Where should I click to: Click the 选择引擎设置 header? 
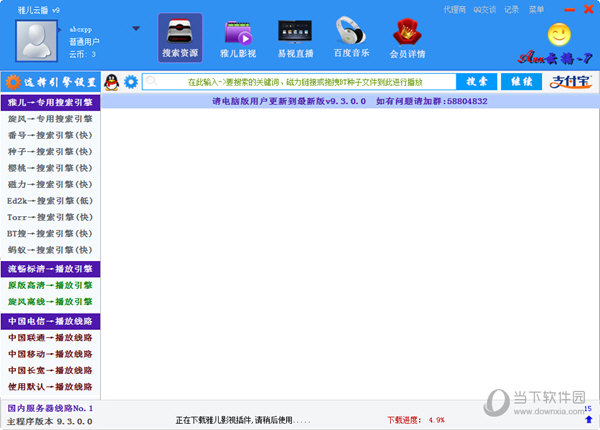[x=51, y=82]
